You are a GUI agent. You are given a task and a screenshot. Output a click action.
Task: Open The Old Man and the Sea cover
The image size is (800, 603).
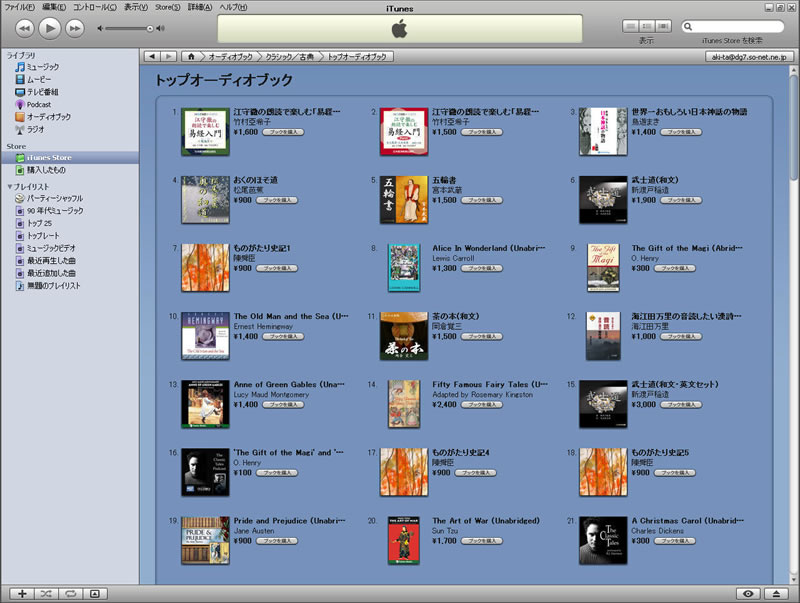(205, 336)
